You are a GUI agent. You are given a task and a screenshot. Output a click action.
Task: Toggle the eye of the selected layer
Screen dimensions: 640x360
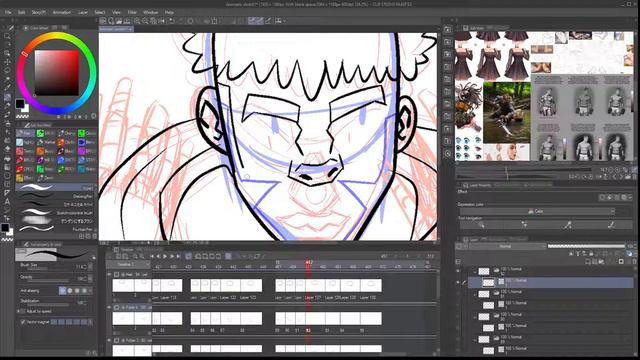(458, 282)
